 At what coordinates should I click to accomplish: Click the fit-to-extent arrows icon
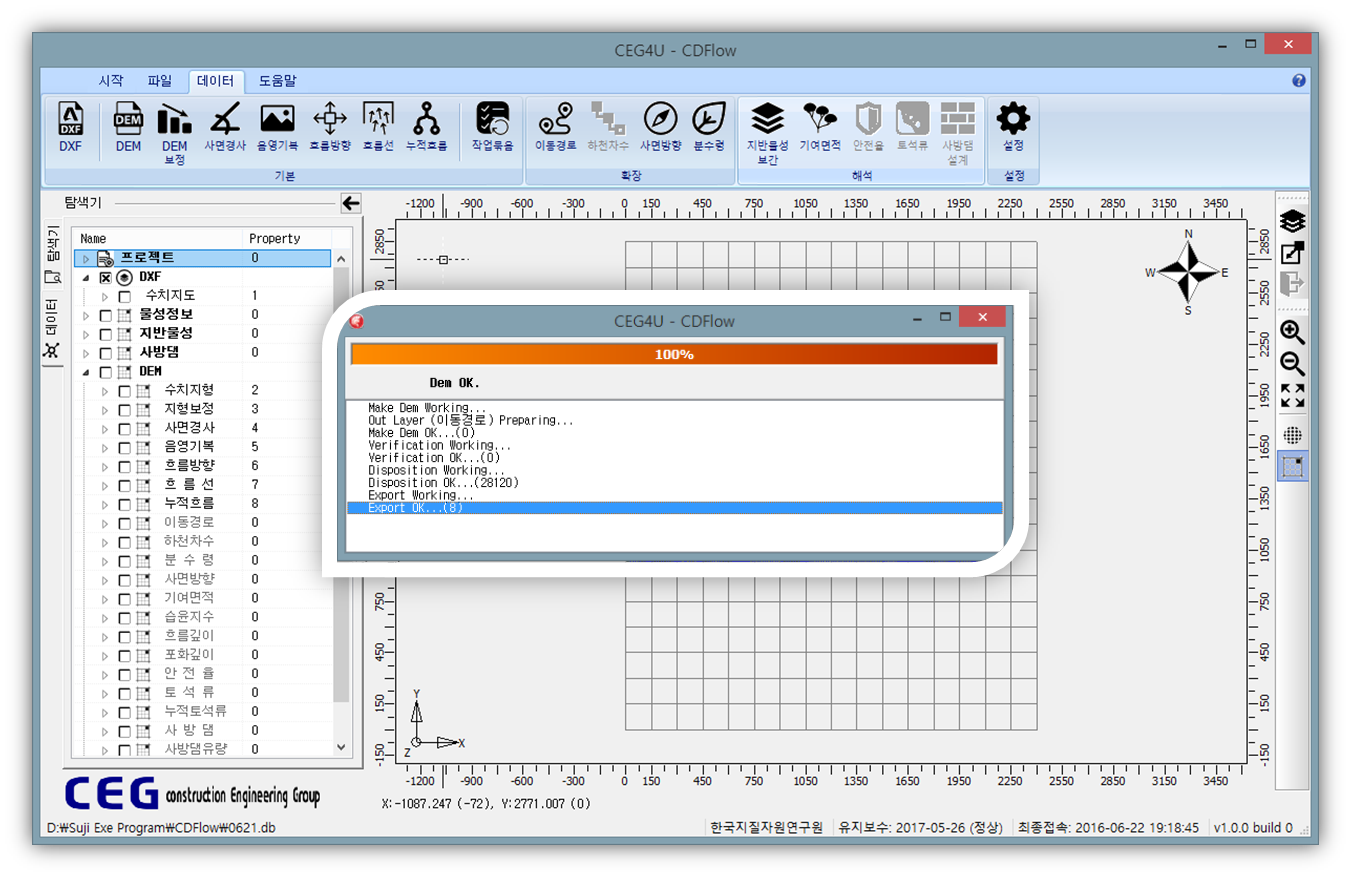pos(1292,396)
